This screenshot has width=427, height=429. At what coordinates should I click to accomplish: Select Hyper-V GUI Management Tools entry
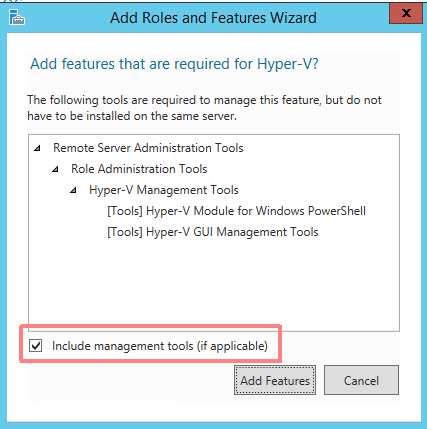[213, 232]
